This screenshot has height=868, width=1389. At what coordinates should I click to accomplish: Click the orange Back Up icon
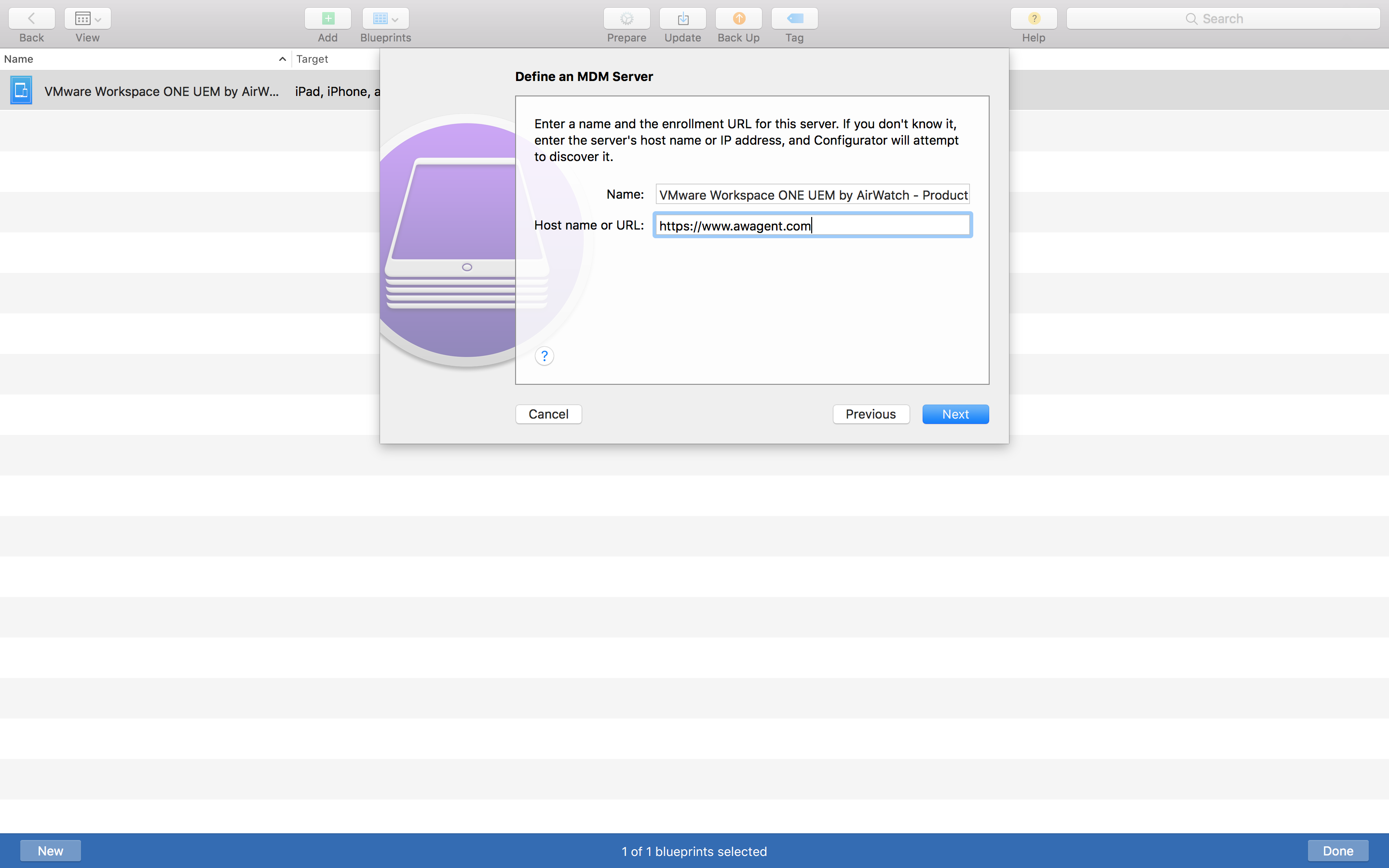pos(738,19)
